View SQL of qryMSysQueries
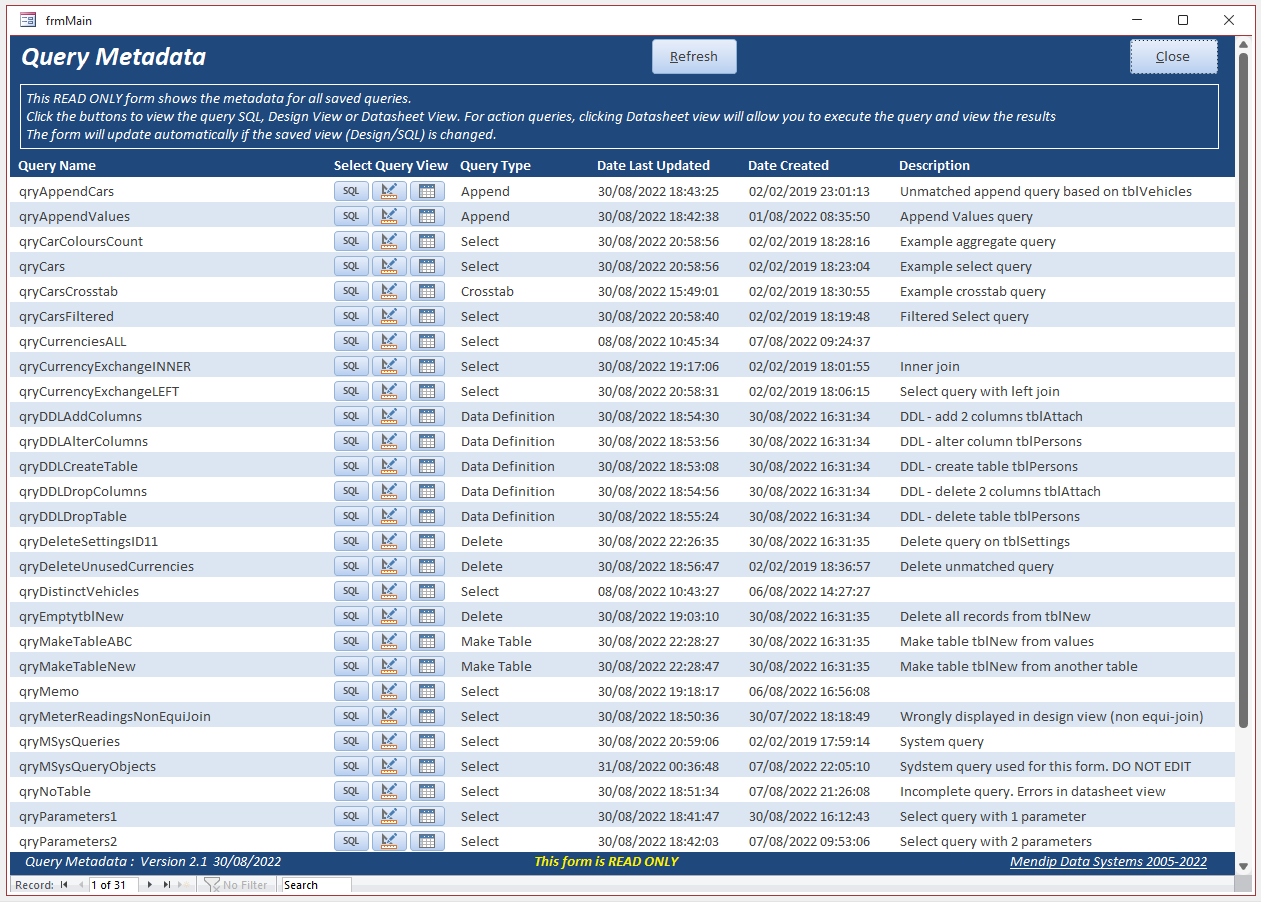 click(x=351, y=741)
